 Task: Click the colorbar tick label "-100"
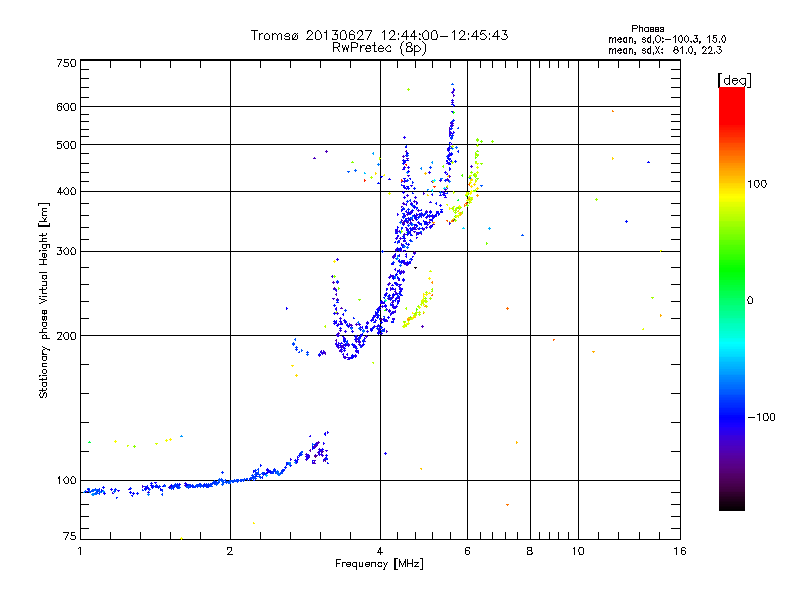click(761, 417)
